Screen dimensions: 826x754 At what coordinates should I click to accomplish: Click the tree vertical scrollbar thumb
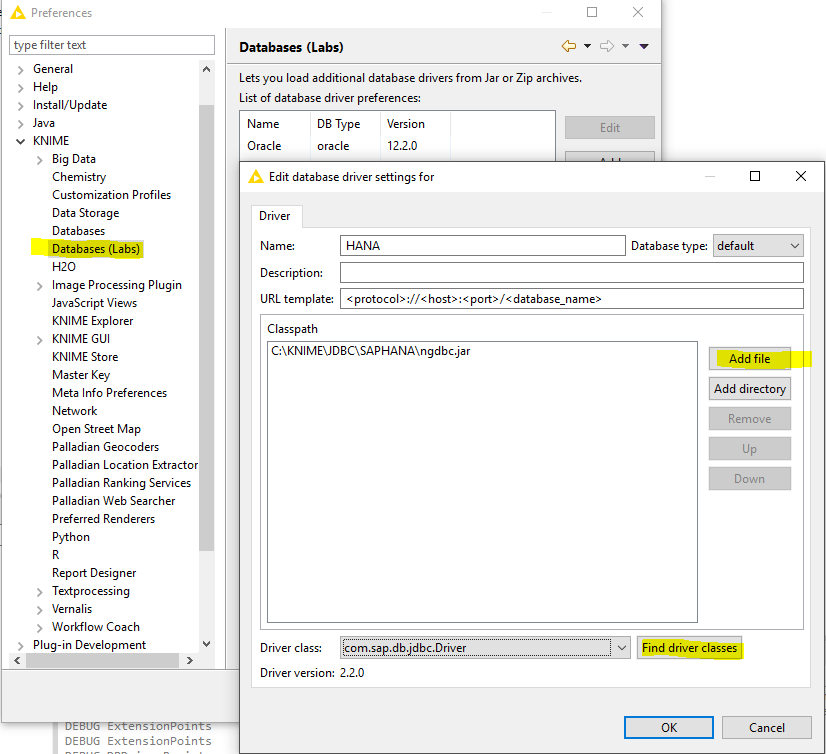(x=206, y=328)
